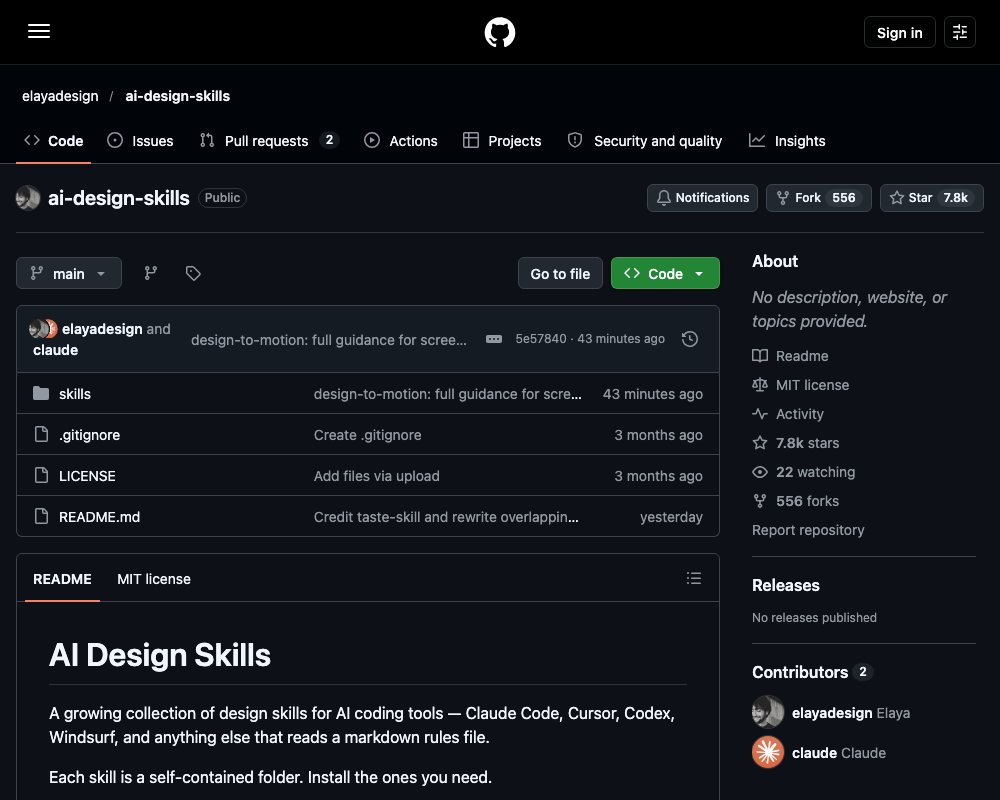Open 556 forks link

(795, 501)
